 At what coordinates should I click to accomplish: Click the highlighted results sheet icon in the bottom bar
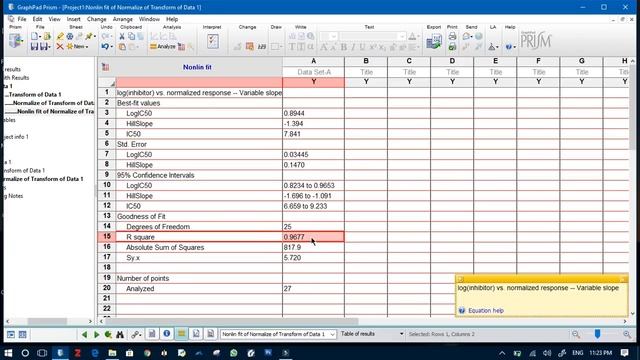coord(181,334)
